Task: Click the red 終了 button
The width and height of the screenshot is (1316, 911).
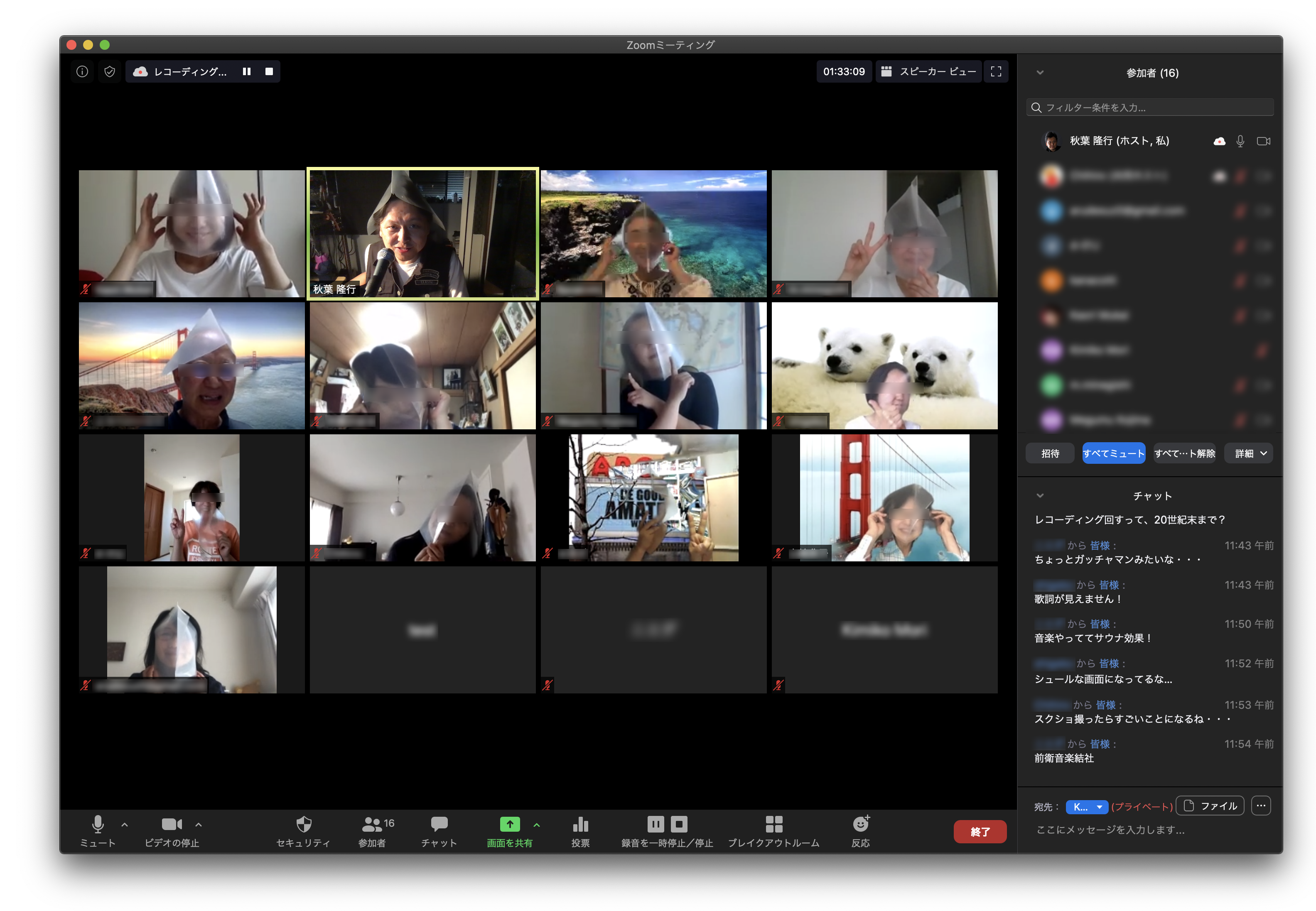Action: (980, 832)
